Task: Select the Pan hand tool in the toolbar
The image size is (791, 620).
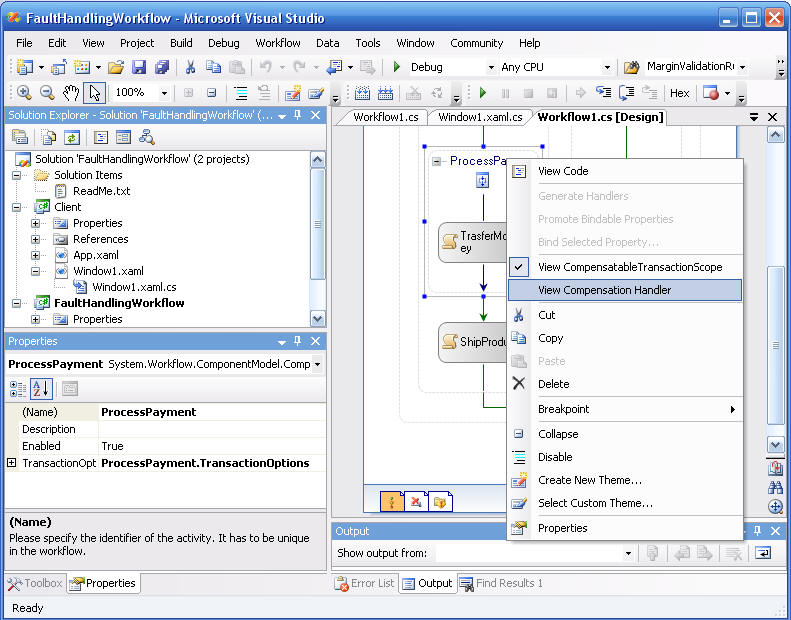Action: click(x=71, y=93)
